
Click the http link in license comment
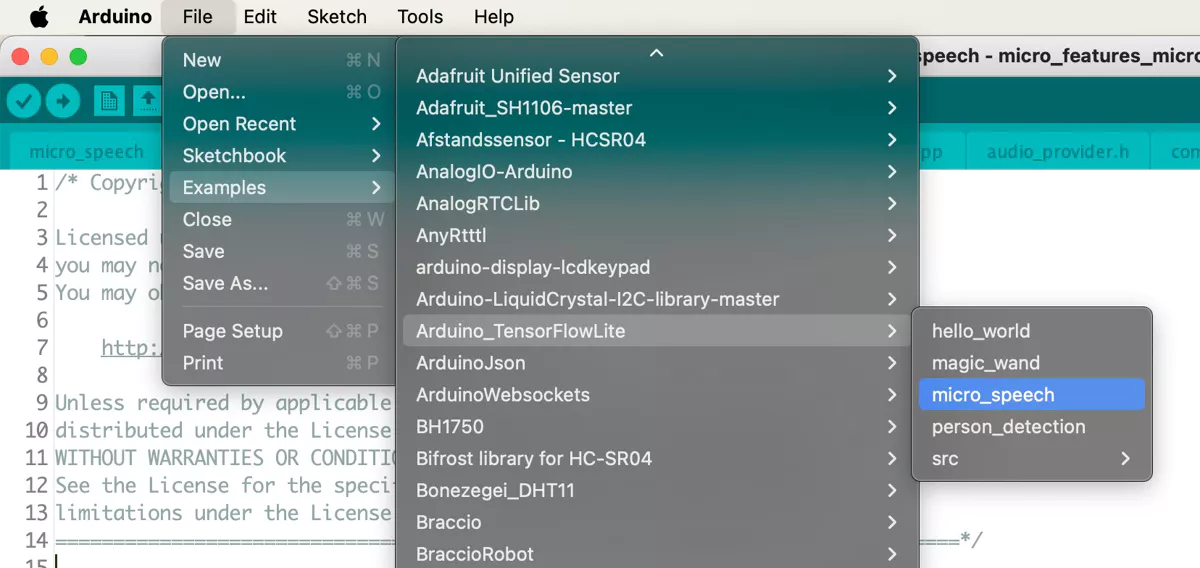click(131, 348)
